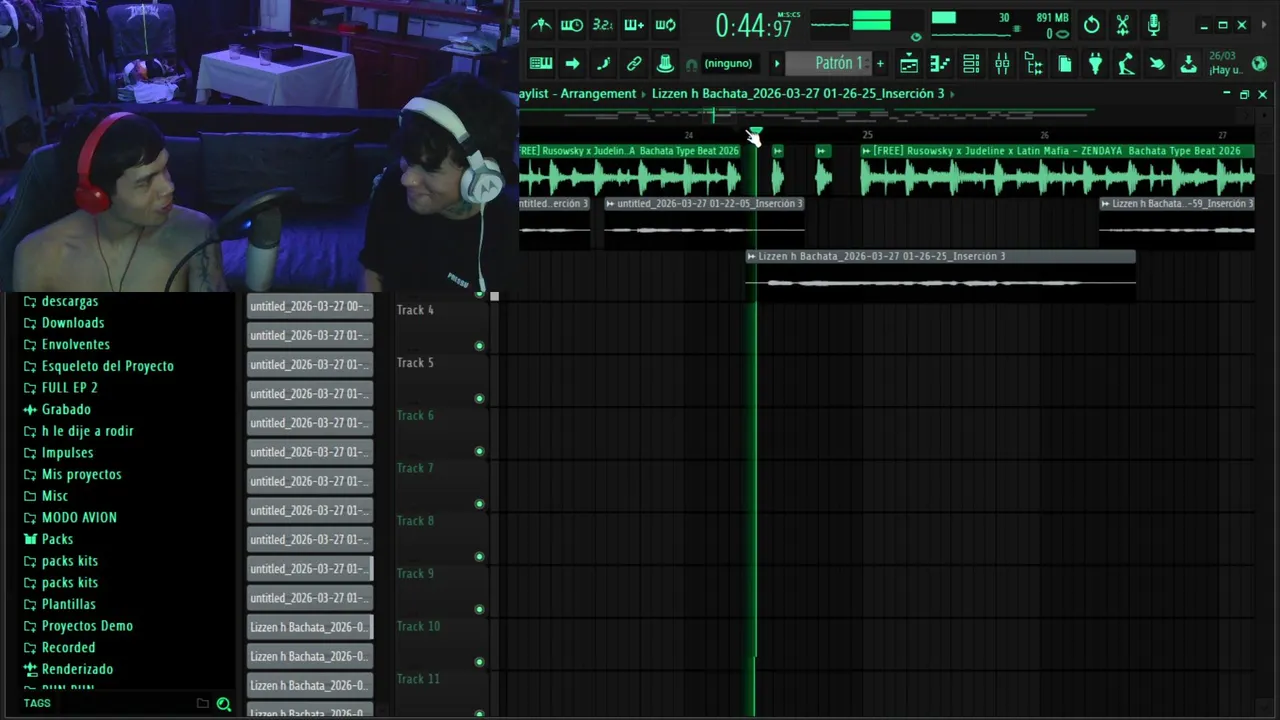Add new pattern with plus button
Screen dimensions: 1280x720
(x=880, y=64)
